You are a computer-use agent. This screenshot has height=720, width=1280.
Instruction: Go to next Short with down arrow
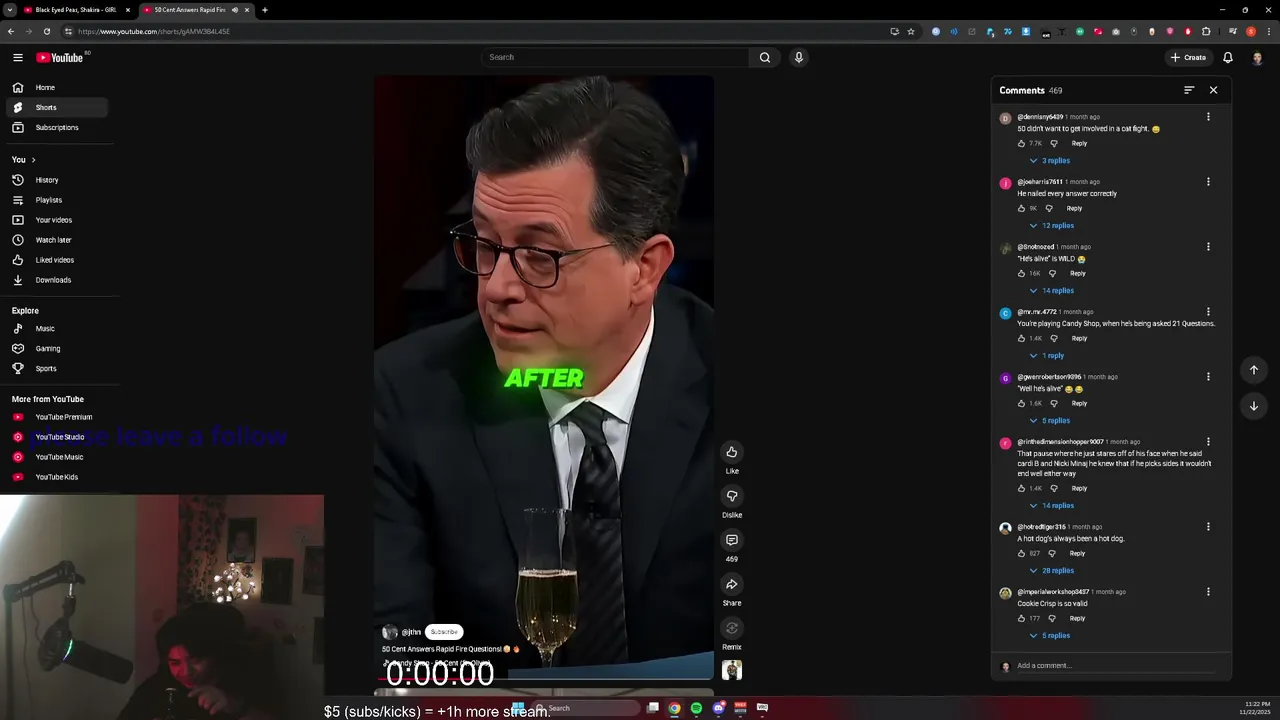pos(1253,406)
